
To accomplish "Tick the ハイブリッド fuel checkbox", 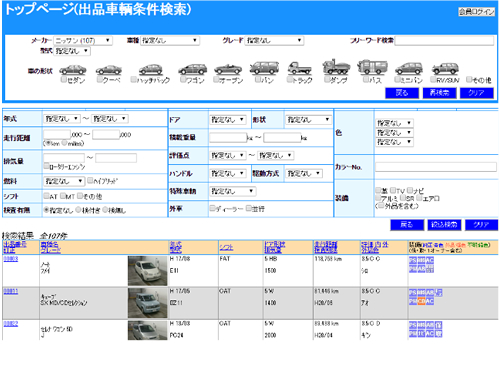I will pos(90,180).
